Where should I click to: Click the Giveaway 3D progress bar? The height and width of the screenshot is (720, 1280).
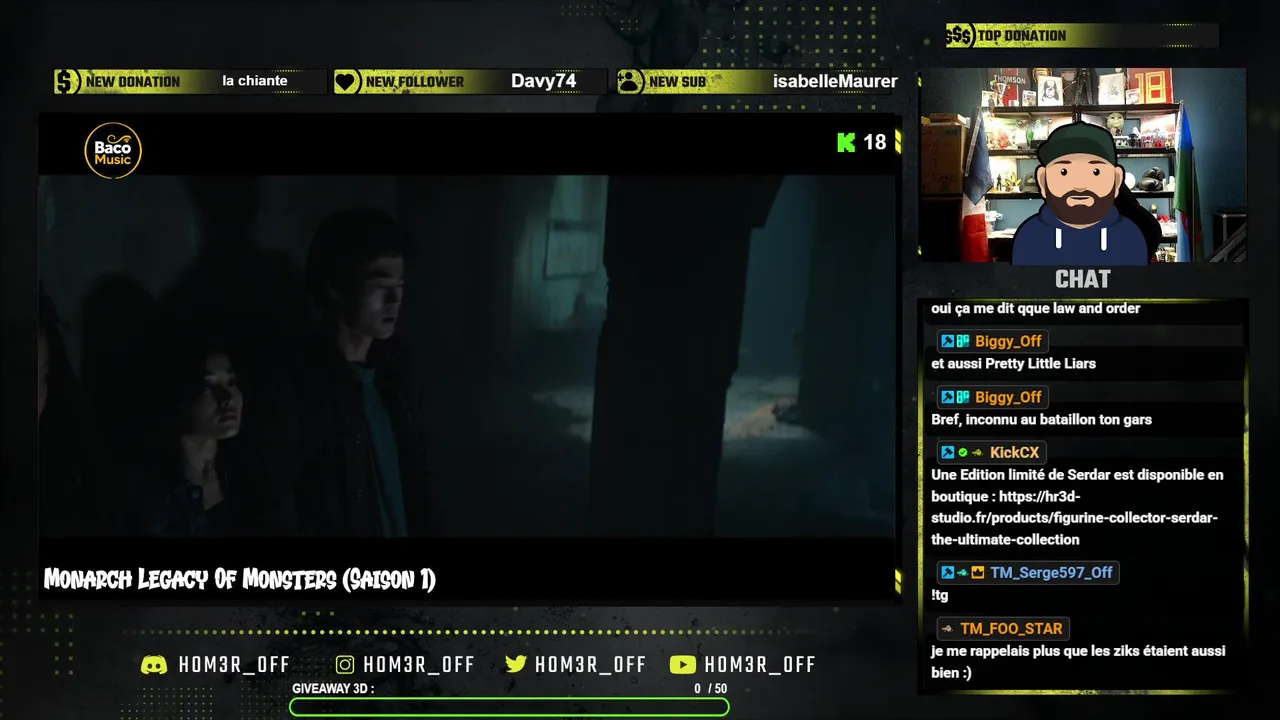(509, 707)
